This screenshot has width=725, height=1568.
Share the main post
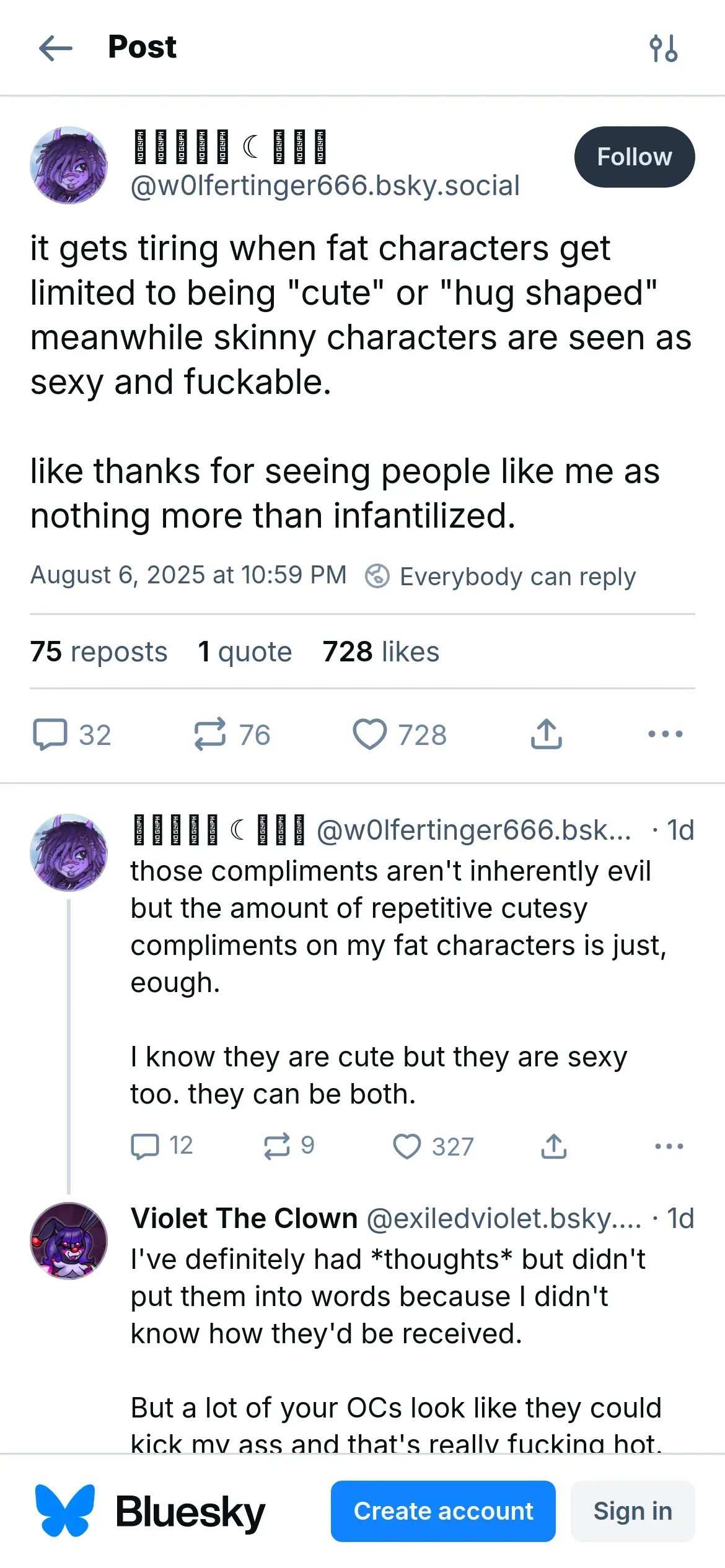click(546, 734)
